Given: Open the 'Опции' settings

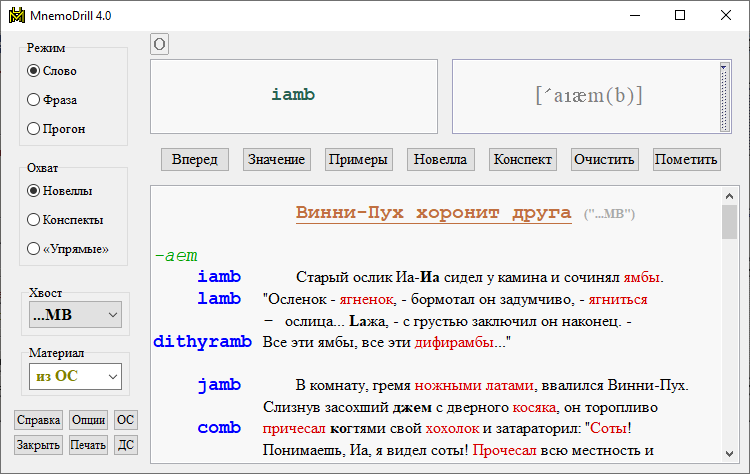Looking at the screenshot, I should (x=88, y=421).
